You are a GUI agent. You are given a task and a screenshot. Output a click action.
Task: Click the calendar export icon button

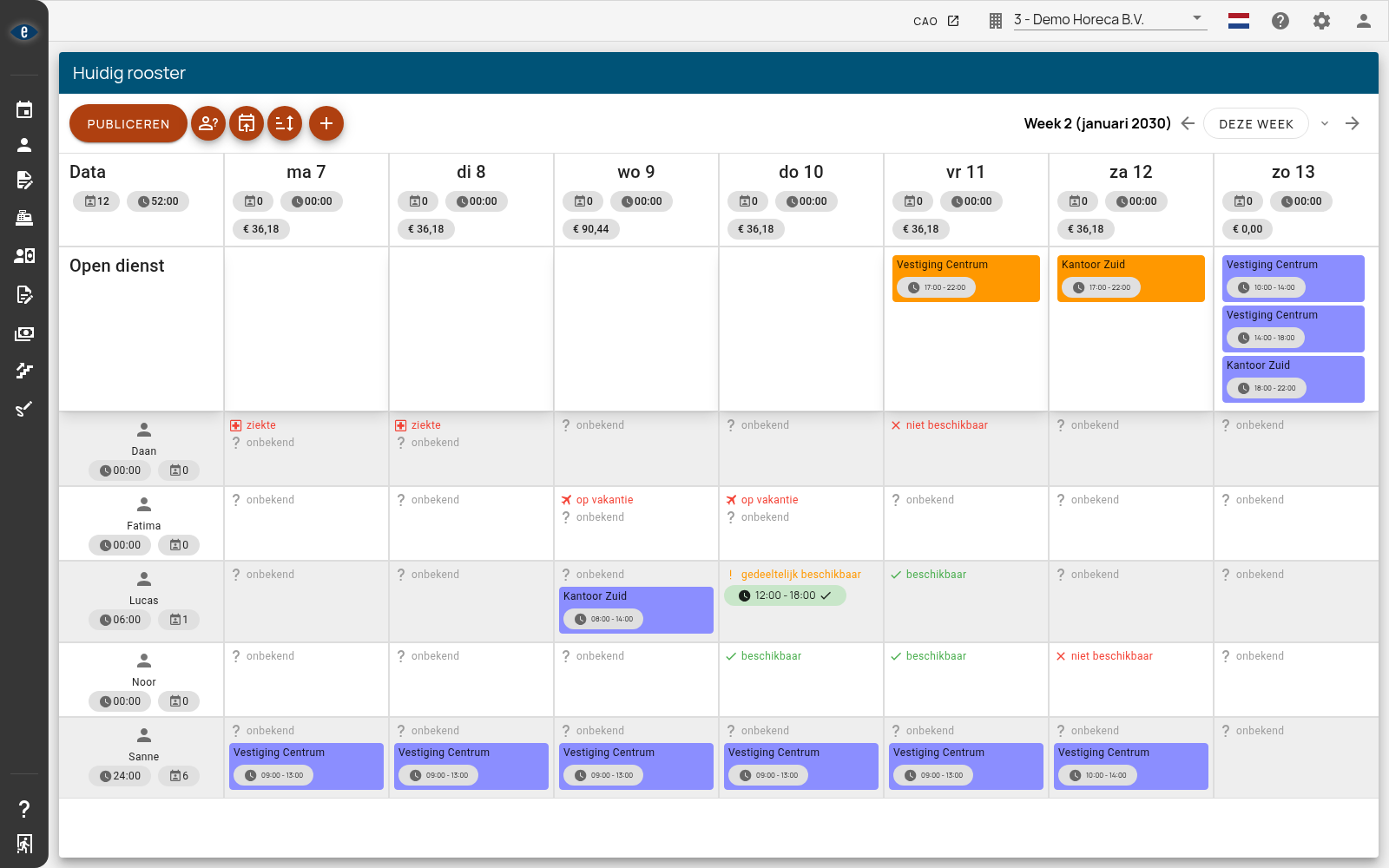247,123
